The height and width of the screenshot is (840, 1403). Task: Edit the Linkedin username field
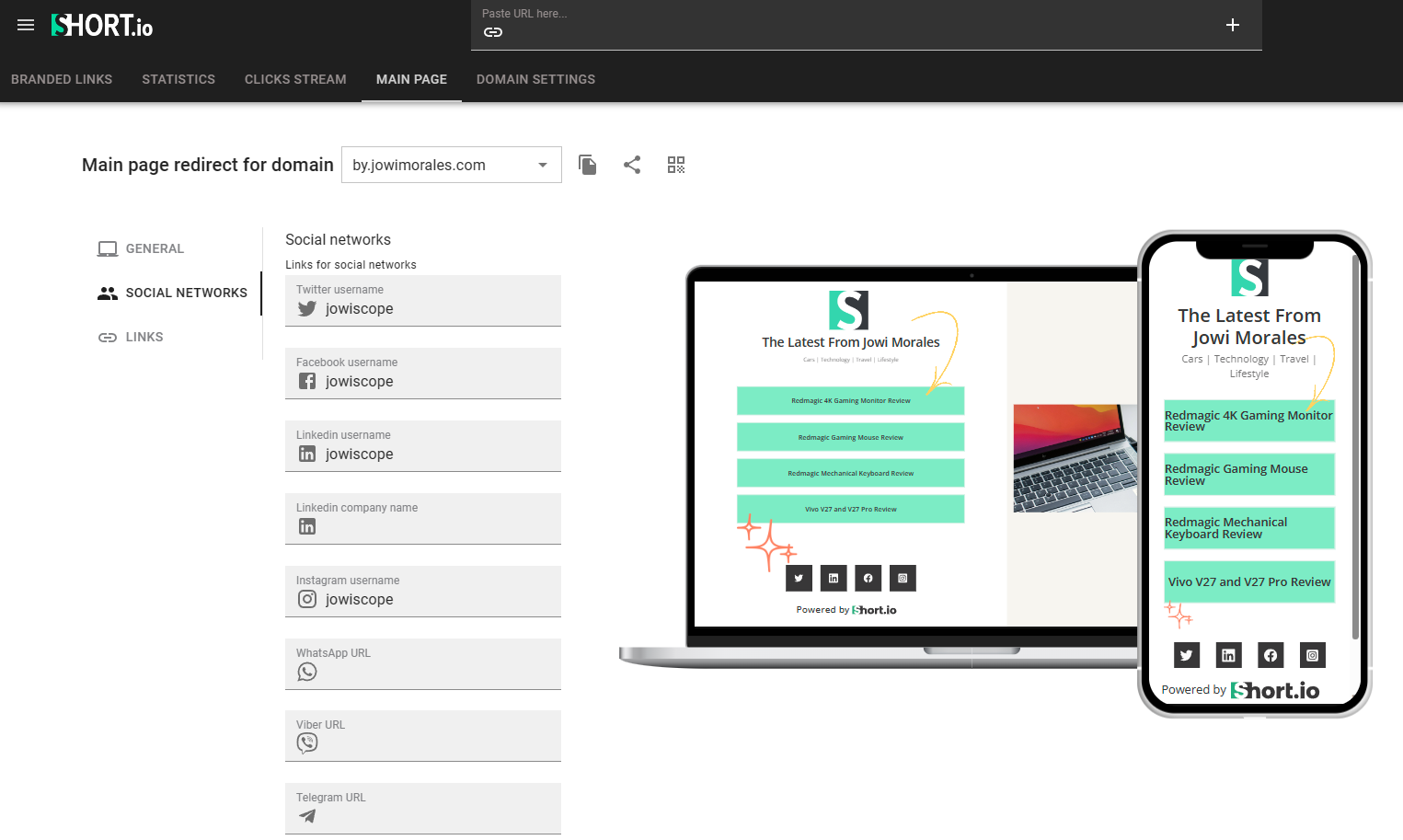(423, 446)
